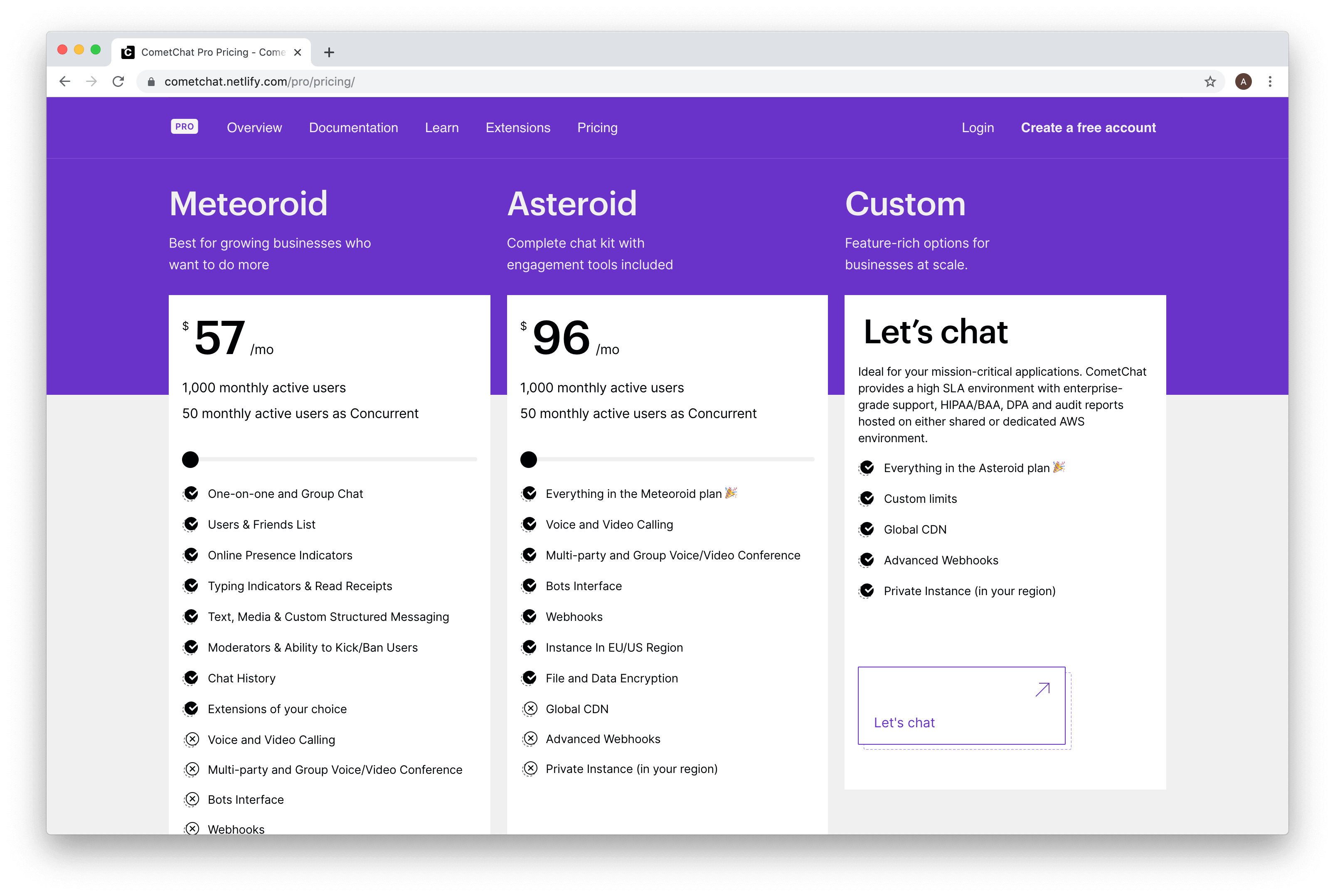Bookmark this page with the star icon

pos(1210,82)
